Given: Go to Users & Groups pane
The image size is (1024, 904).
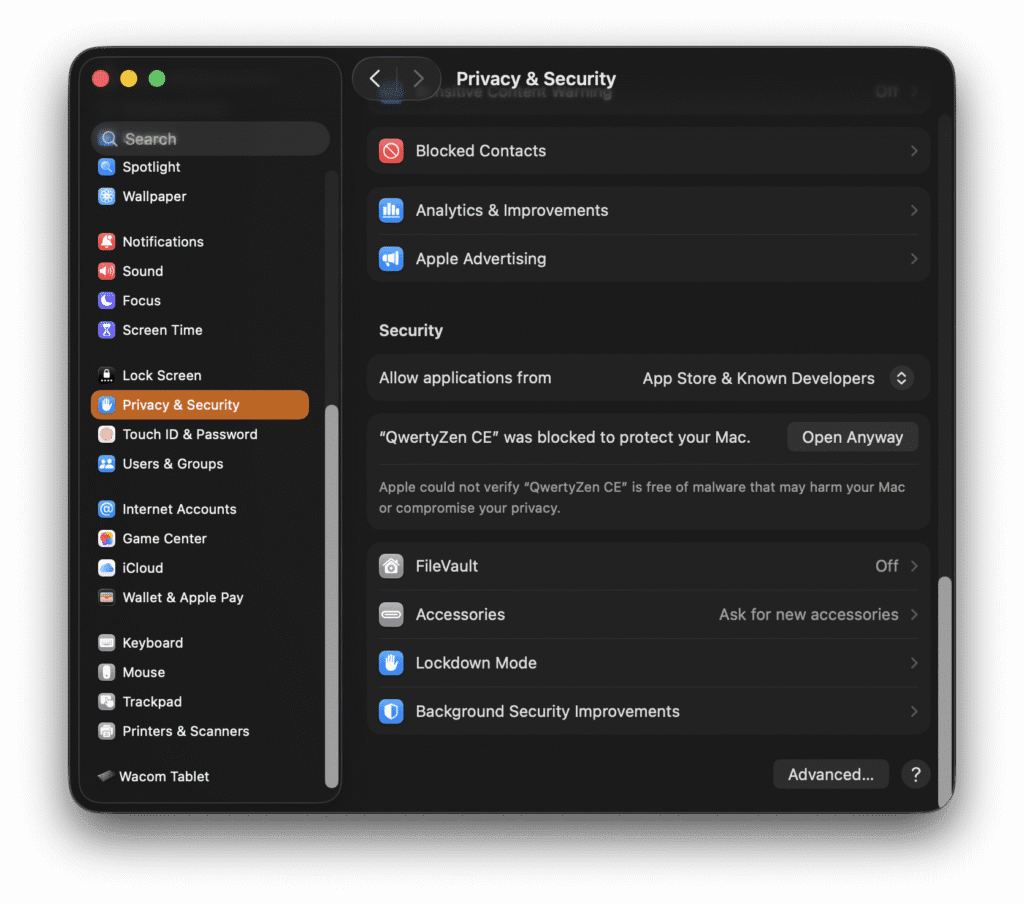Looking at the screenshot, I should point(172,464).
